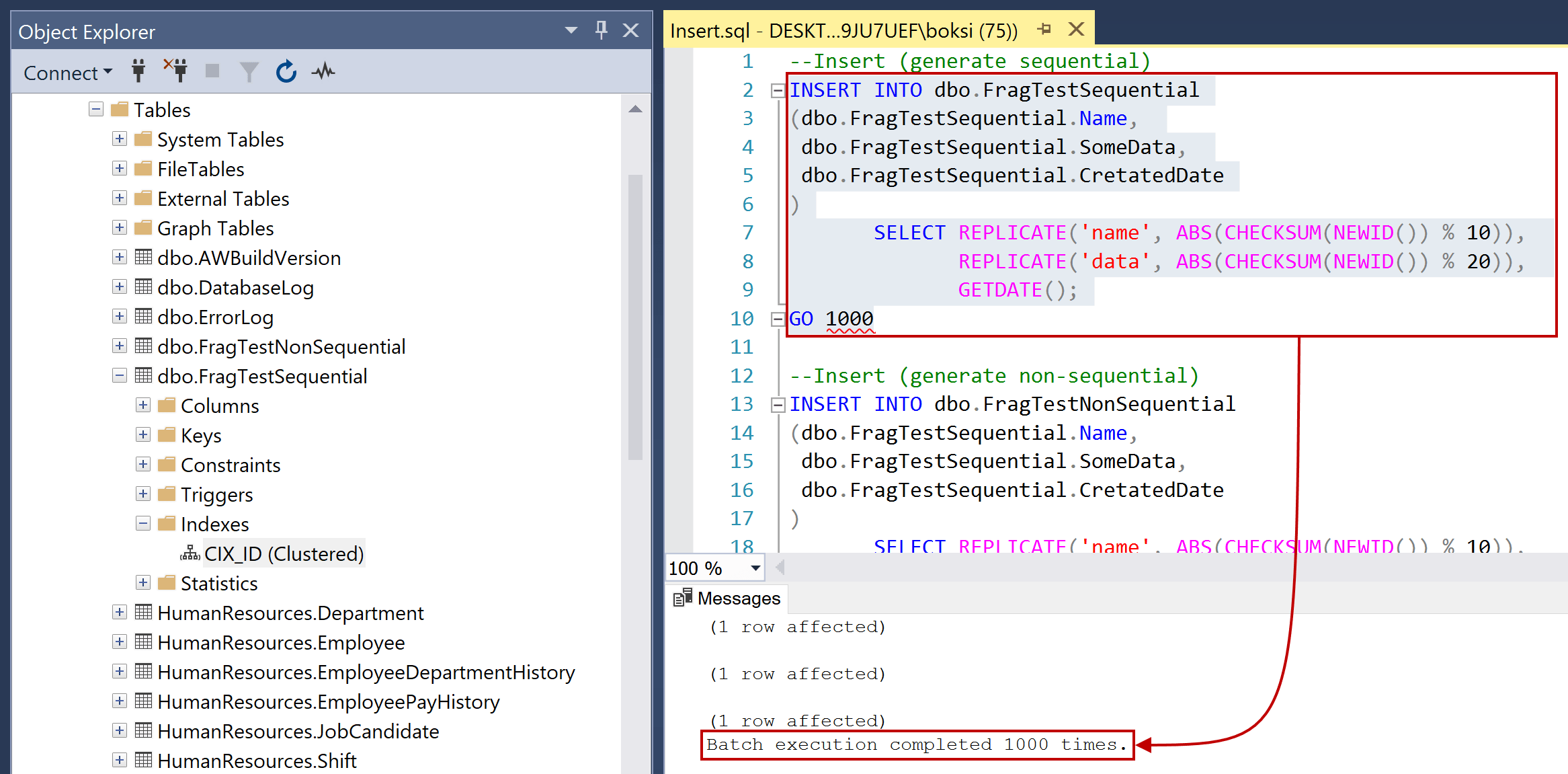Collapse the dbo.FragTestSequential node
The width and height of the screenshot is (1568, 774).
[119, 375]
